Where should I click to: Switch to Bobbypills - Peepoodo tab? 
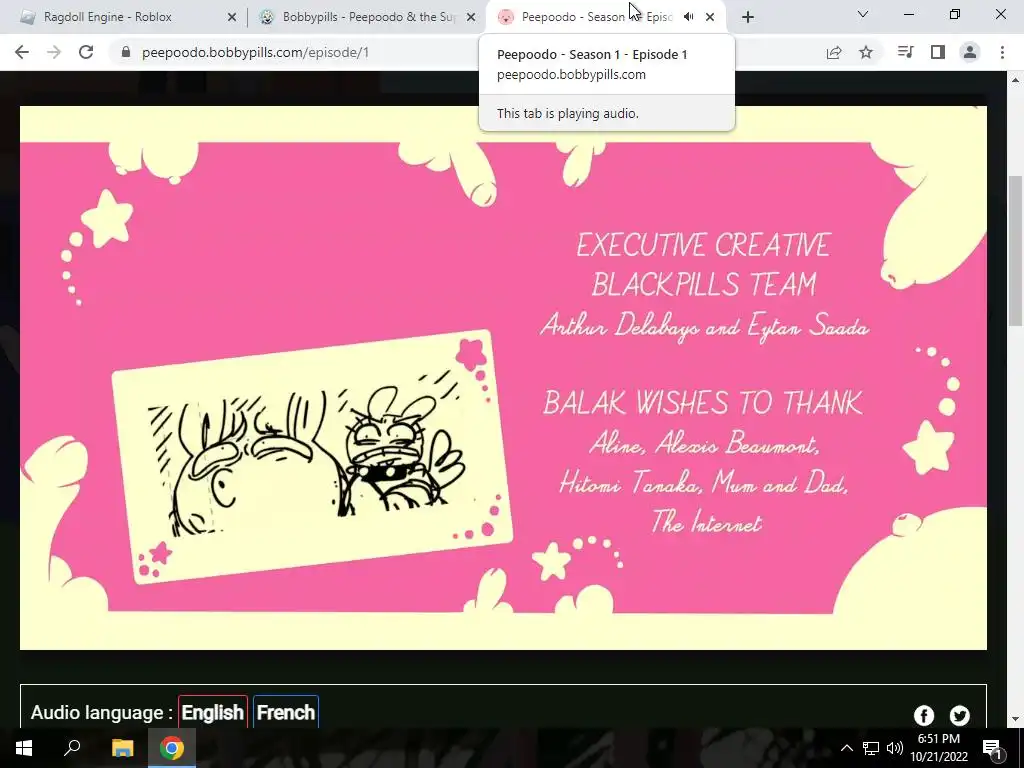[368, 17]
